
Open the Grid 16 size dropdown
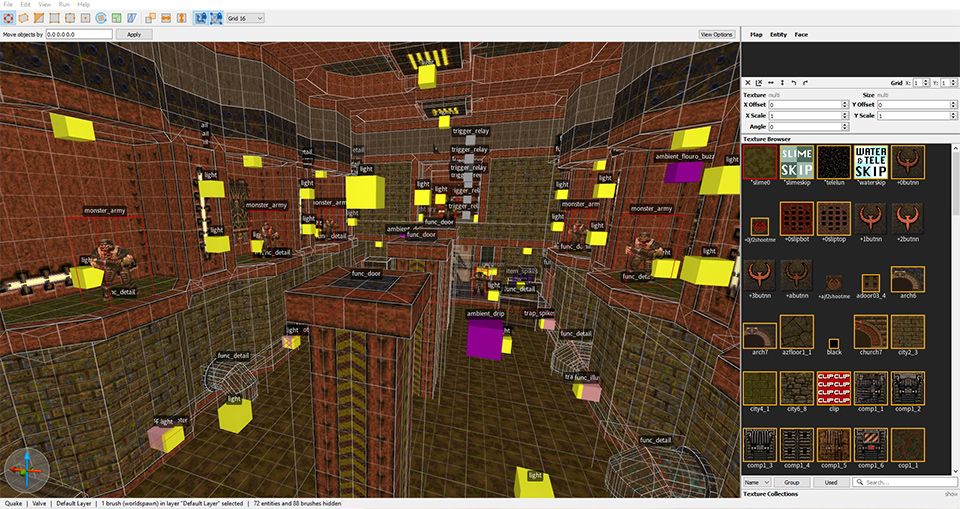245,18
